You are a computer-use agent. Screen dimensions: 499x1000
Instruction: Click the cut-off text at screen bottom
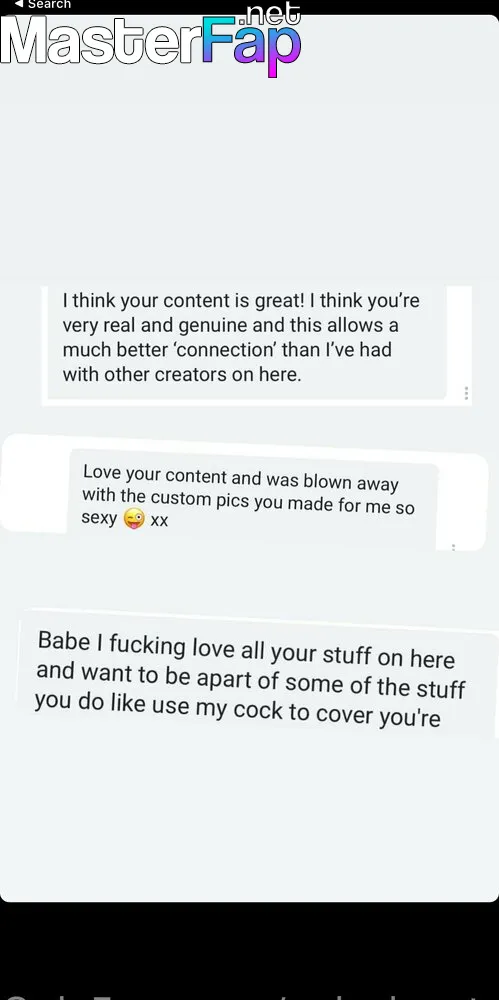(x=250, y=995)
